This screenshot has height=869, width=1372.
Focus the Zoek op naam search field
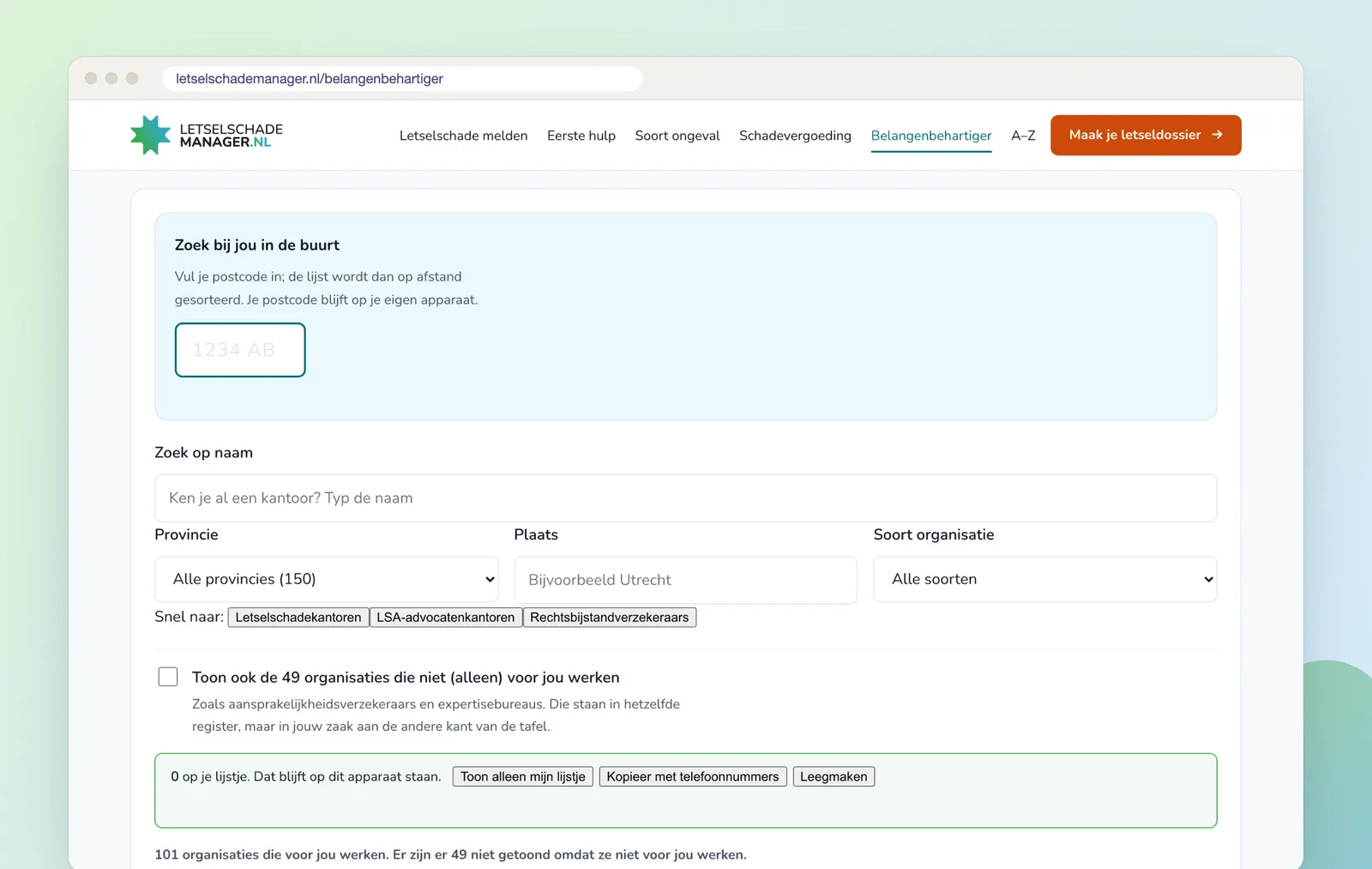pyautogui.click(x=685, y=498)
